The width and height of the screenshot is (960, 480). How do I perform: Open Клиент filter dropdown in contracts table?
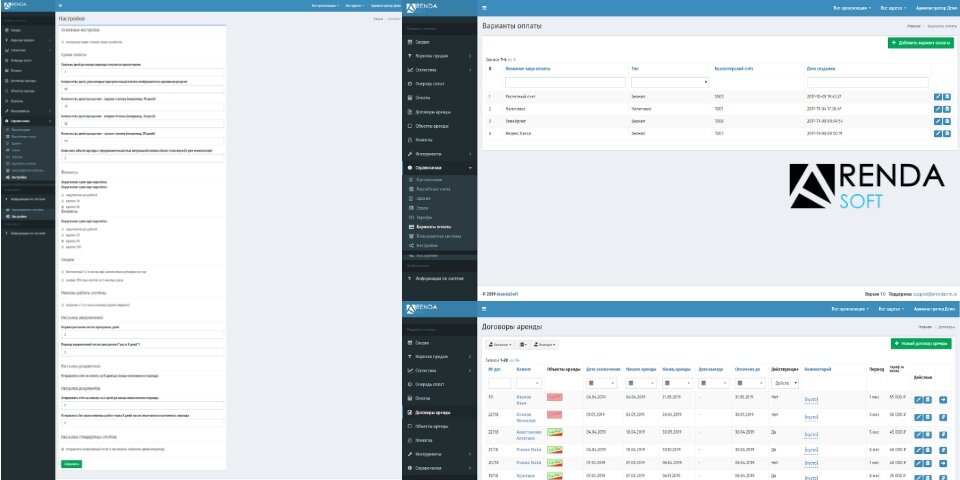pos(529,383)
